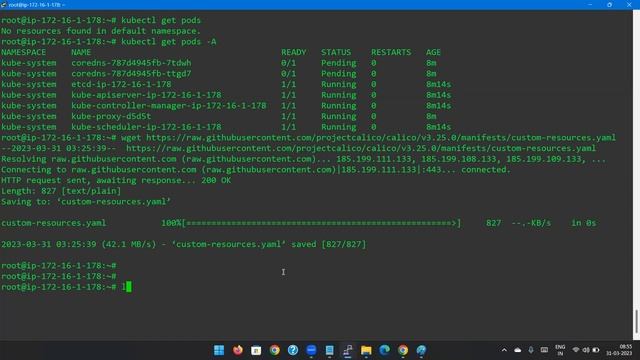Click pod name 'coredns-787d4945fb-ttgd7'
The height and width of the screenshot is (360, 640).
131,73
